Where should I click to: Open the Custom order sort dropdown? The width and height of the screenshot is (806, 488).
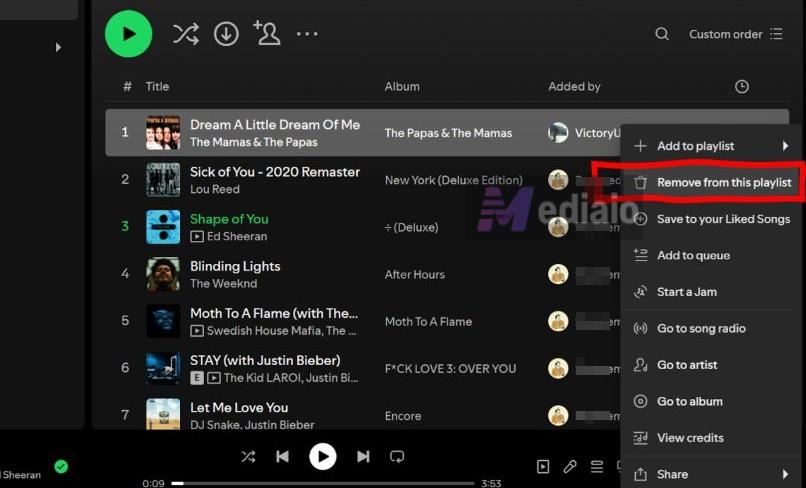(735, 34)
